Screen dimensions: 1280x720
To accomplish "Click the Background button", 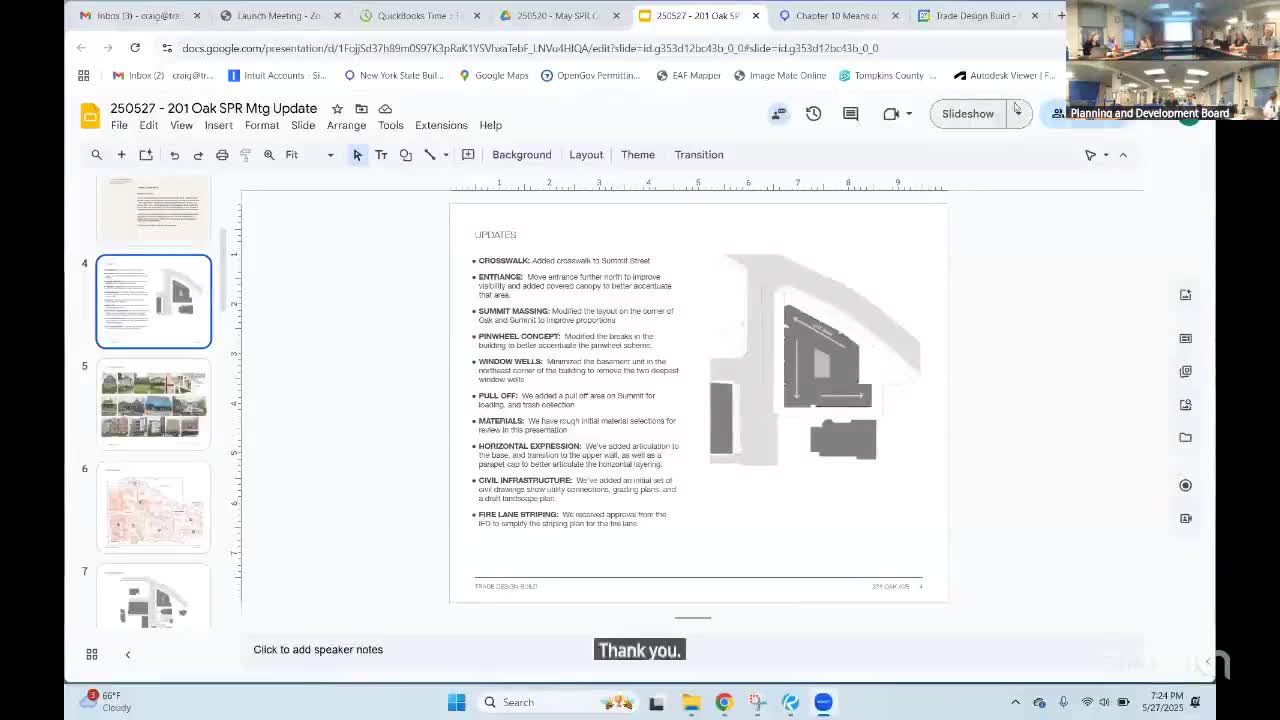I will (521, 155).
